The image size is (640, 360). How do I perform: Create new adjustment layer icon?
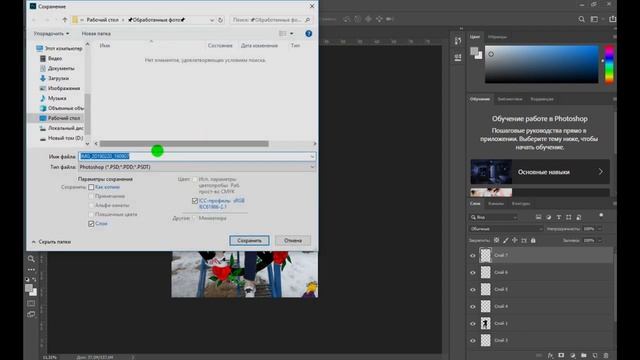point(573,356)
